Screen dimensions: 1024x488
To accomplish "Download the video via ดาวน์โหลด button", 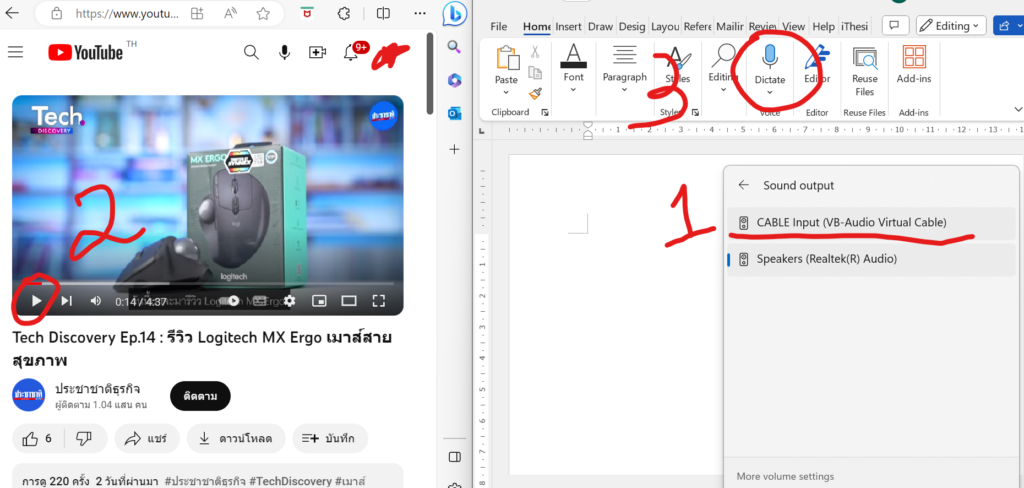I will (x=236, y=438).
